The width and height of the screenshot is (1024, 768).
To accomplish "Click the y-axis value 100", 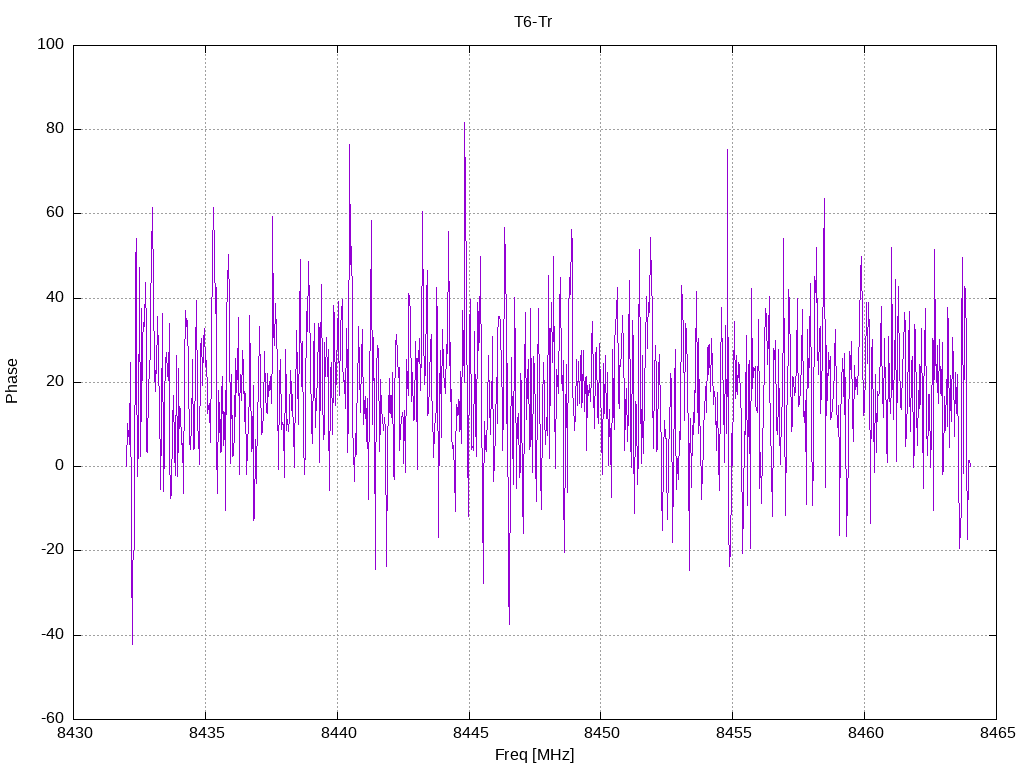I will tap(51, 44).
